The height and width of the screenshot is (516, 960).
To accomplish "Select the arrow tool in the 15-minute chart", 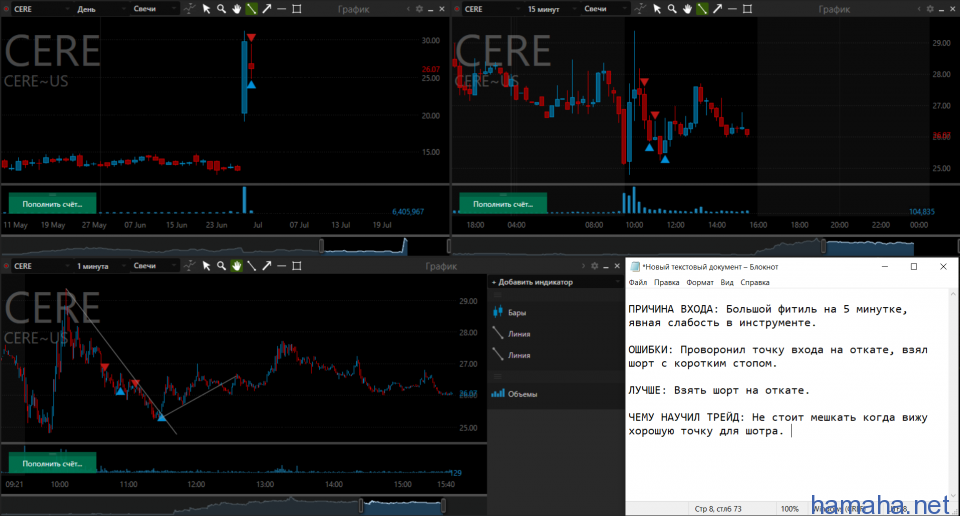I will point(718,9).
